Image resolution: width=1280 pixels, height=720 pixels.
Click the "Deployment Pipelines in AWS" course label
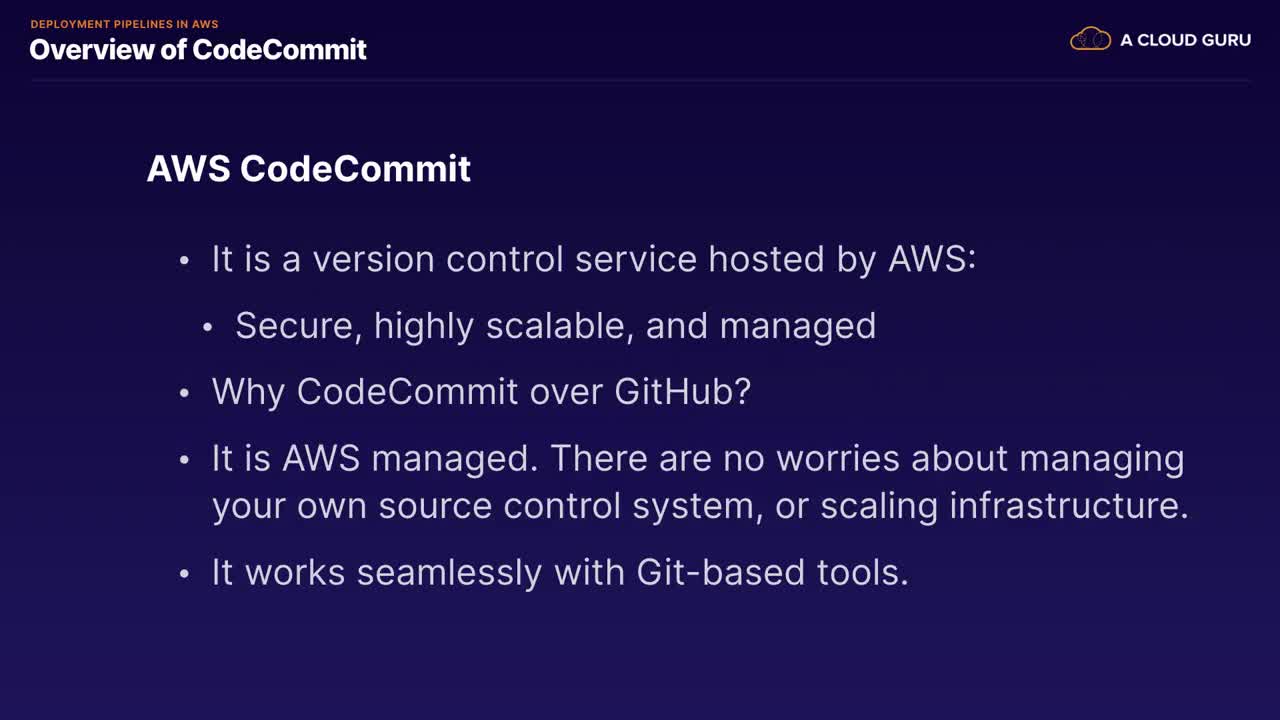[x=124, y=24]
